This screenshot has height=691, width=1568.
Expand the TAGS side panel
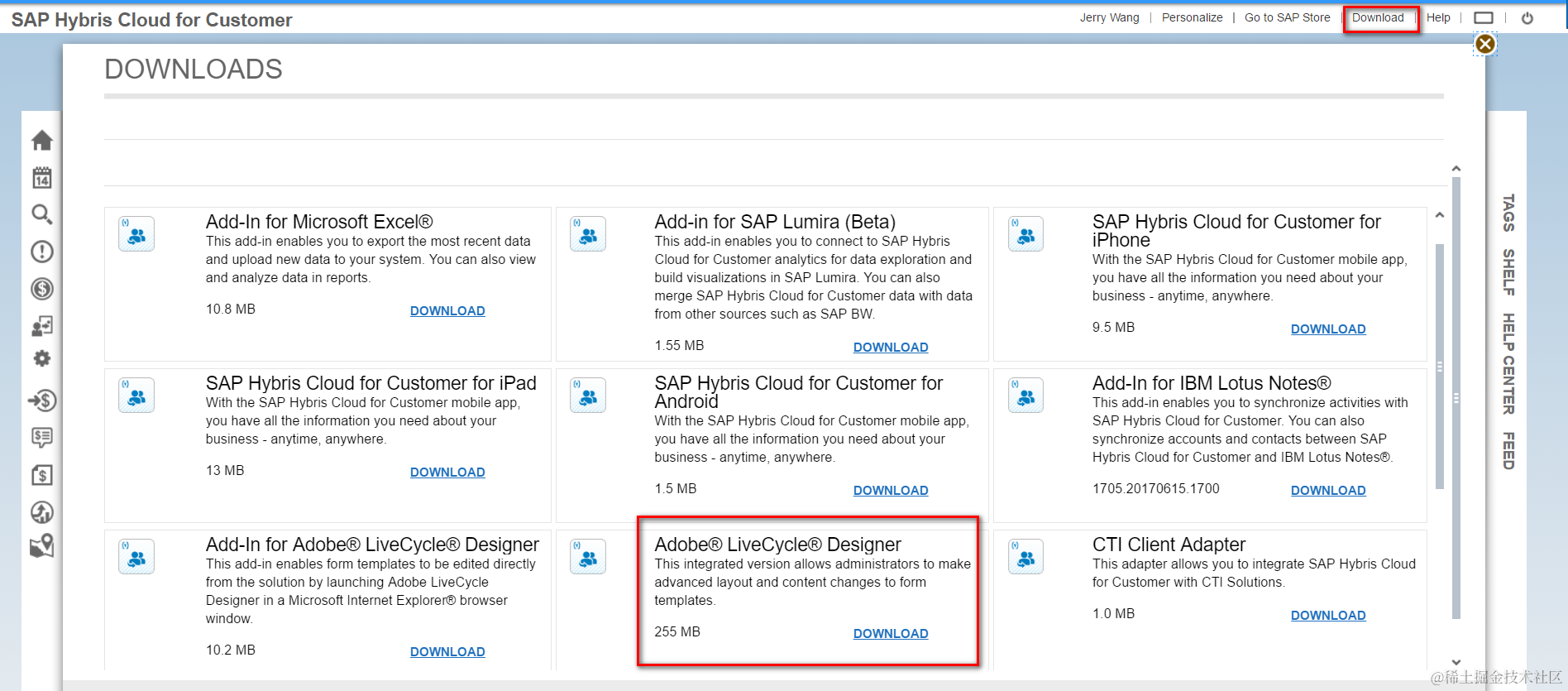(x=1508, y=213)
